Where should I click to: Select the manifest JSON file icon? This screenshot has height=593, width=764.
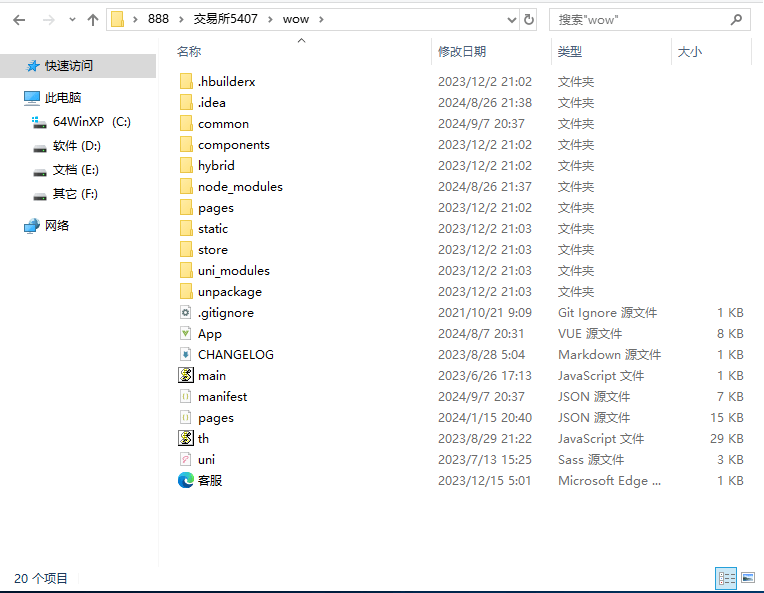pyautogui.click(x=186, y=396)
